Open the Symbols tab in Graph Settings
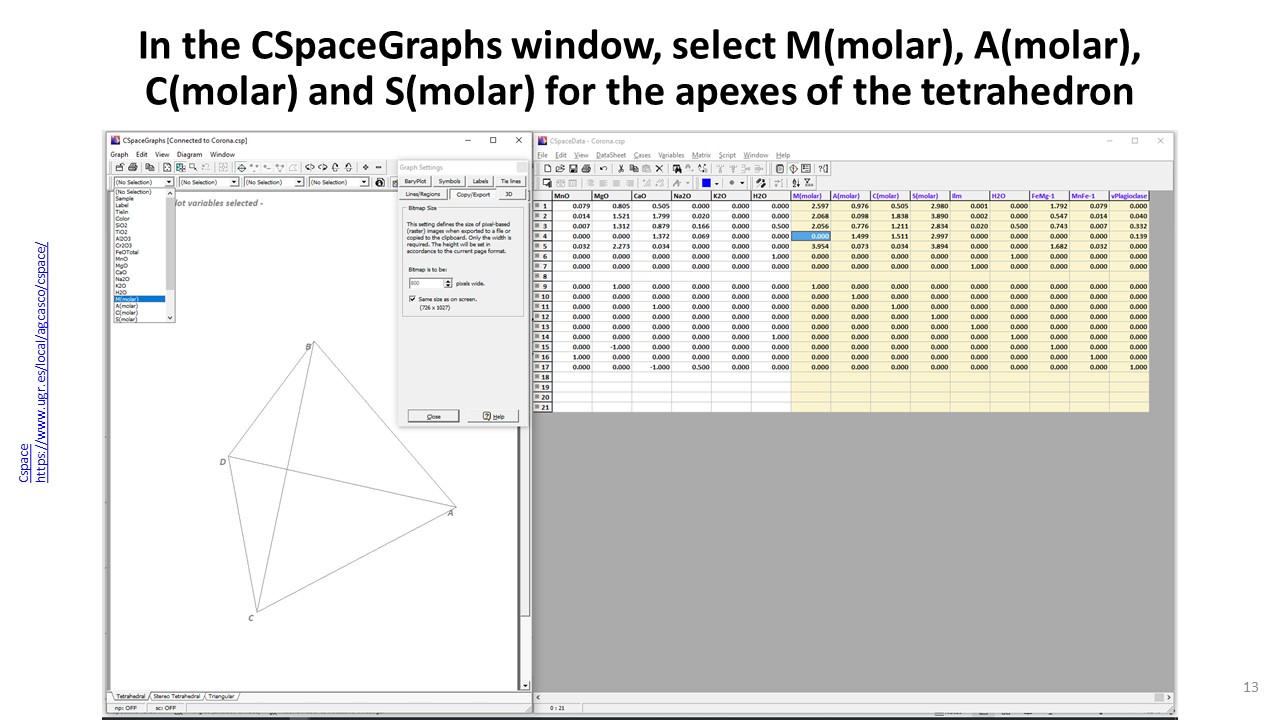The height and width of the screenshot is (720, 1280). [450, 181]
